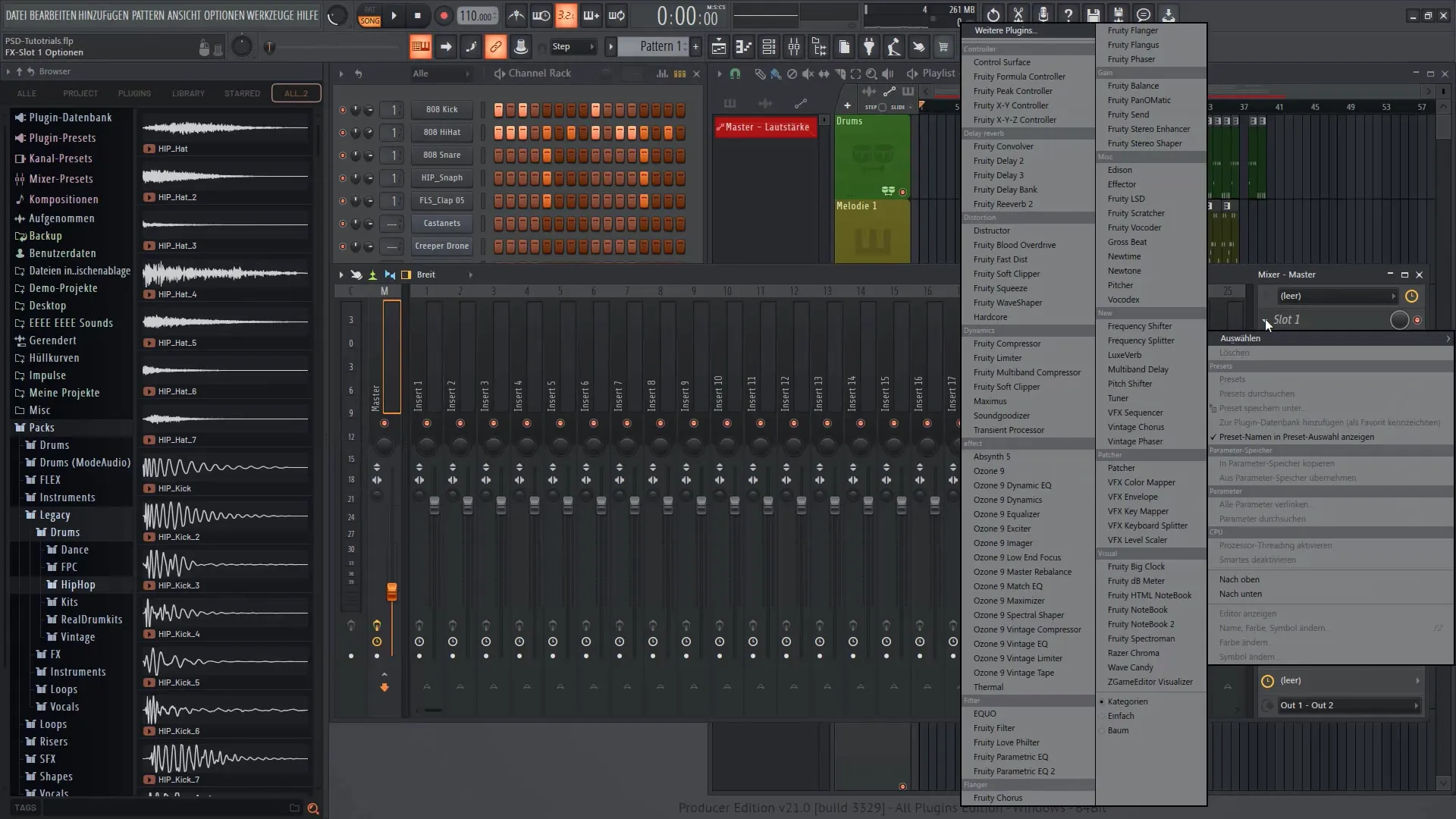Open the Out 1 - Out 2 output dropdown
Image resolution: width=1456 pixels, height=819 pixels.
(1350, 705)
